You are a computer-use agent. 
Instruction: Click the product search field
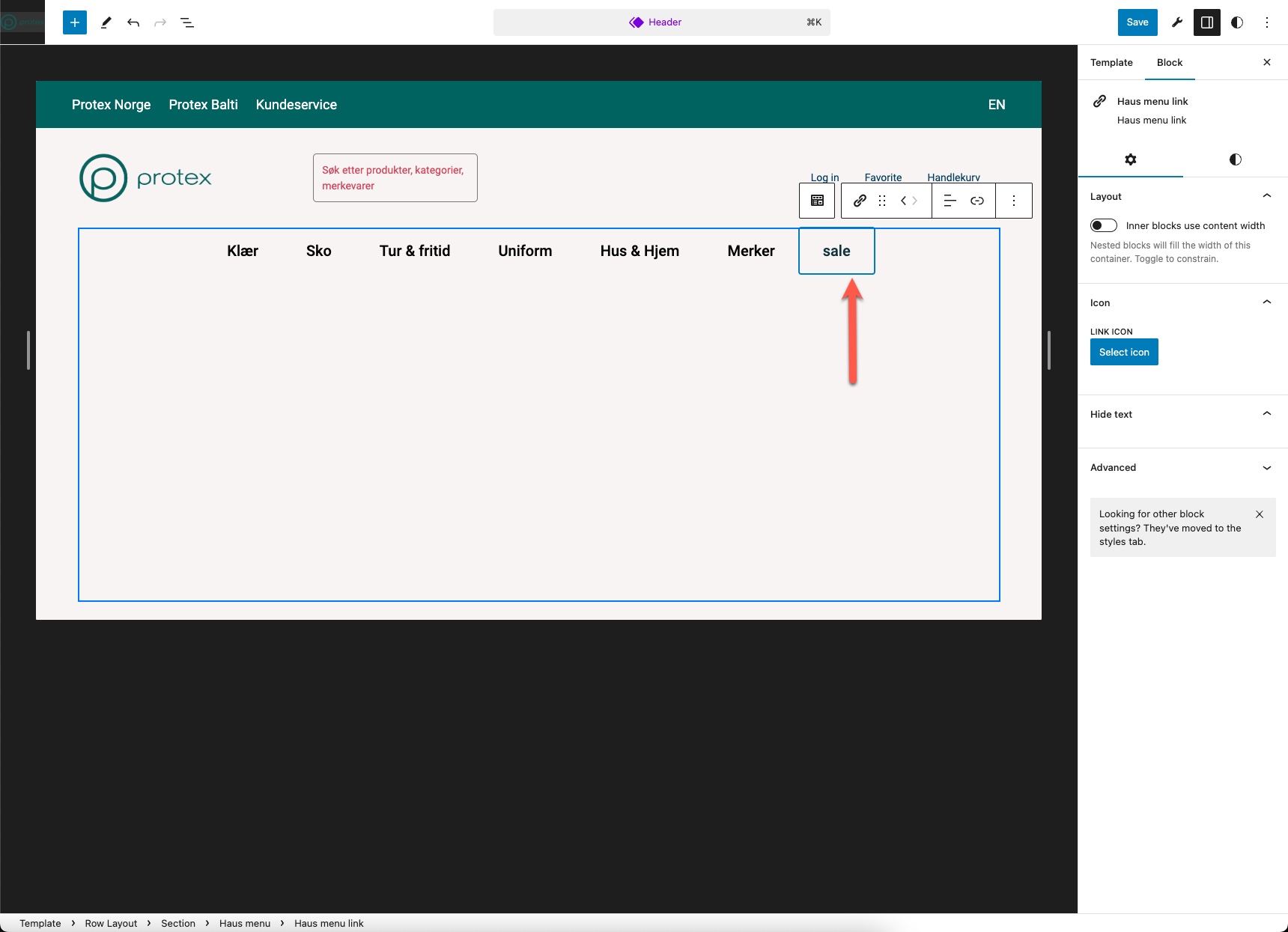click(x=395, y=177)
